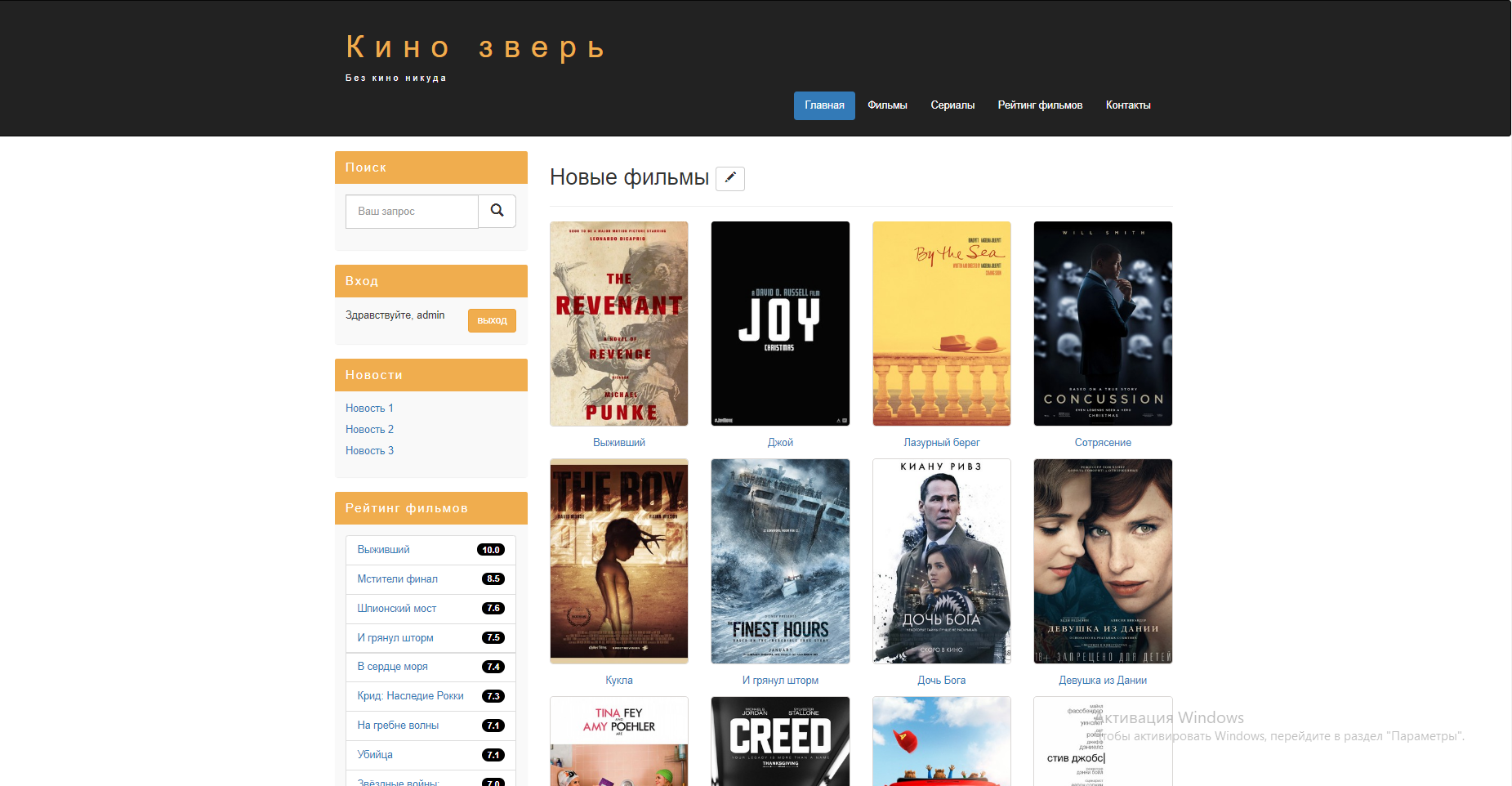This screenshot has width=1512, height=786.
Task: Select Шпионский мост in the rating list
Action: [x=396, y=608]
